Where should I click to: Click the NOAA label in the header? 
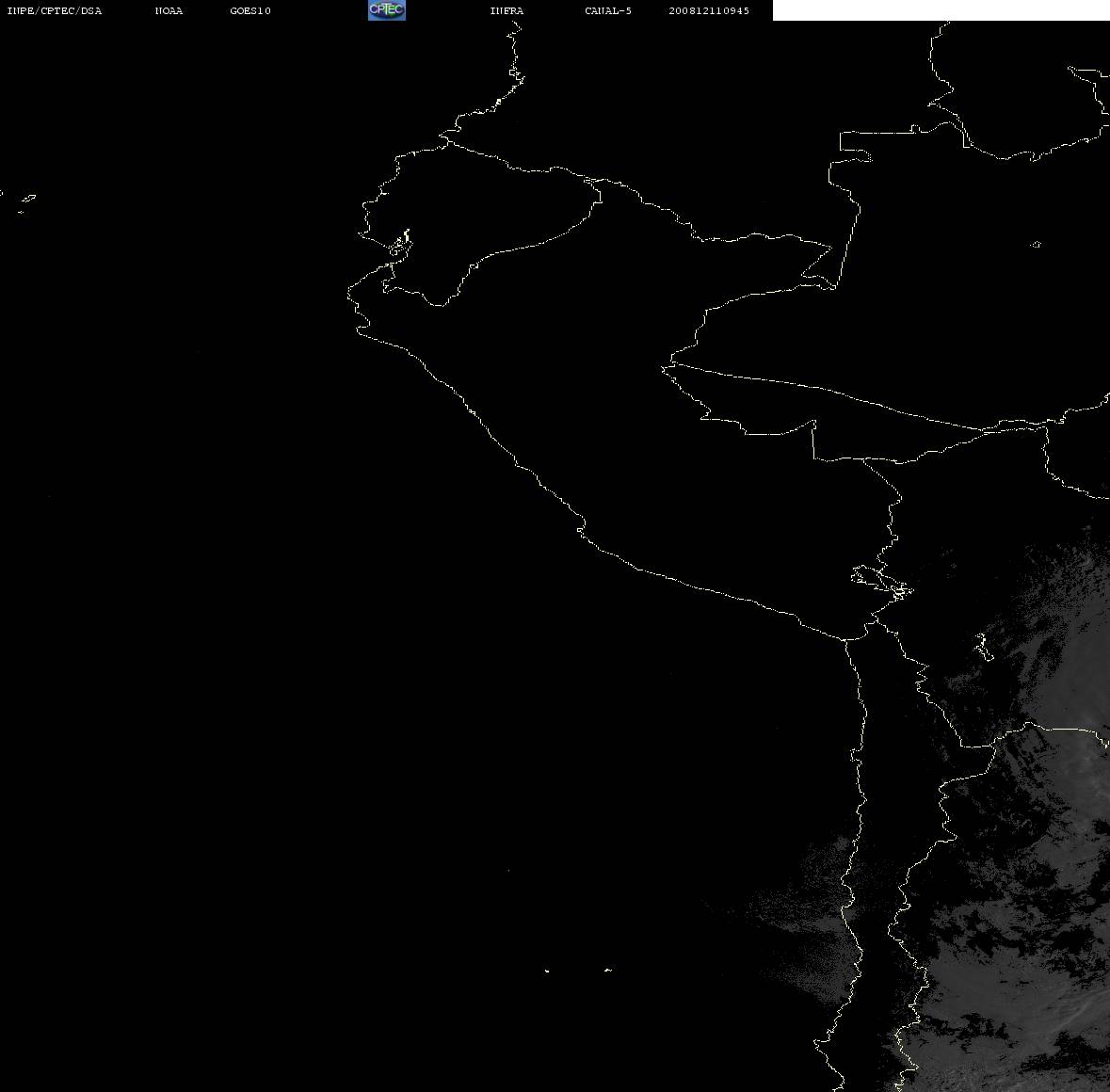tap(169, 10)
